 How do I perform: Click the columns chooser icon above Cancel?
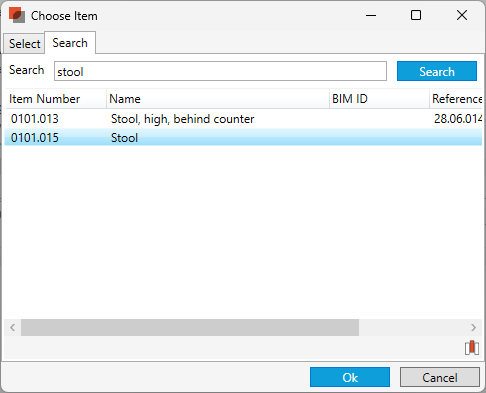[x=472, y=348]
